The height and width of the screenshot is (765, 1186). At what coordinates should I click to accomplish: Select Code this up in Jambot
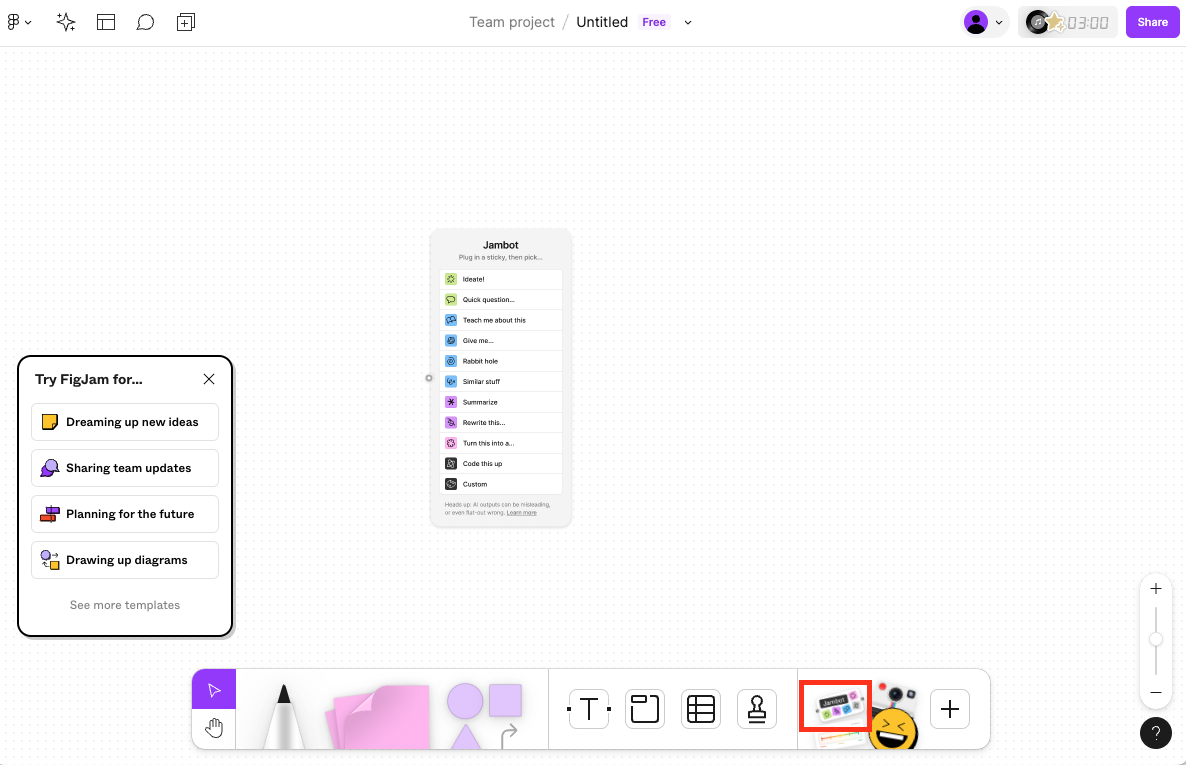501,463
